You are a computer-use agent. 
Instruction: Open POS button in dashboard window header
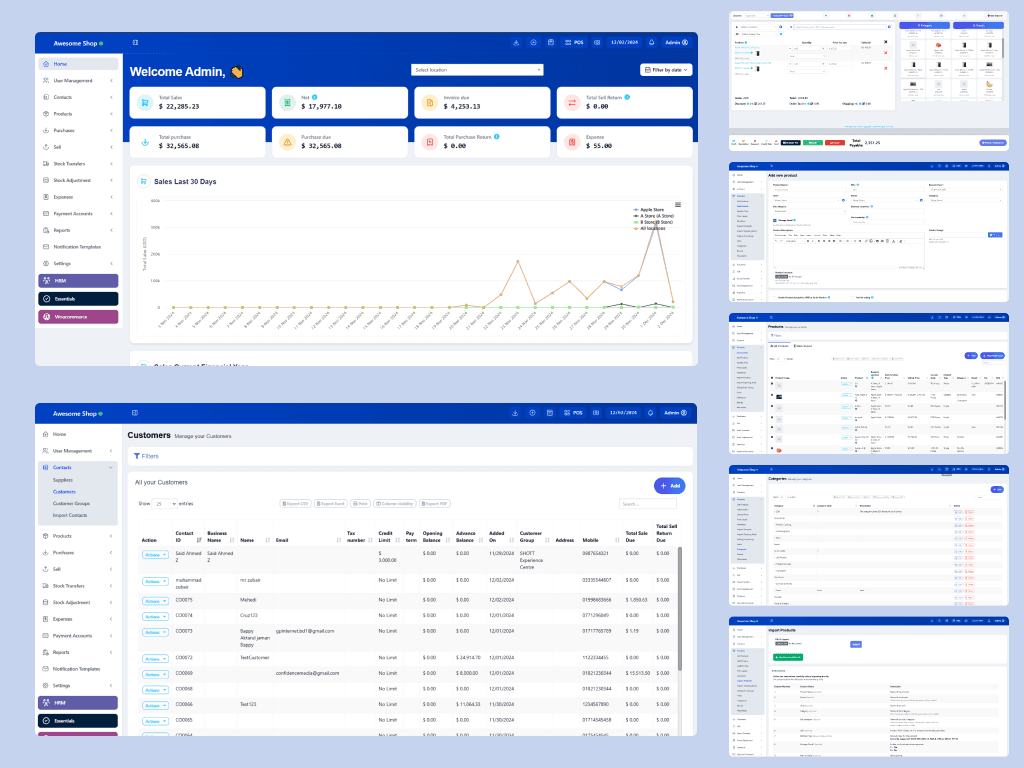574,42
